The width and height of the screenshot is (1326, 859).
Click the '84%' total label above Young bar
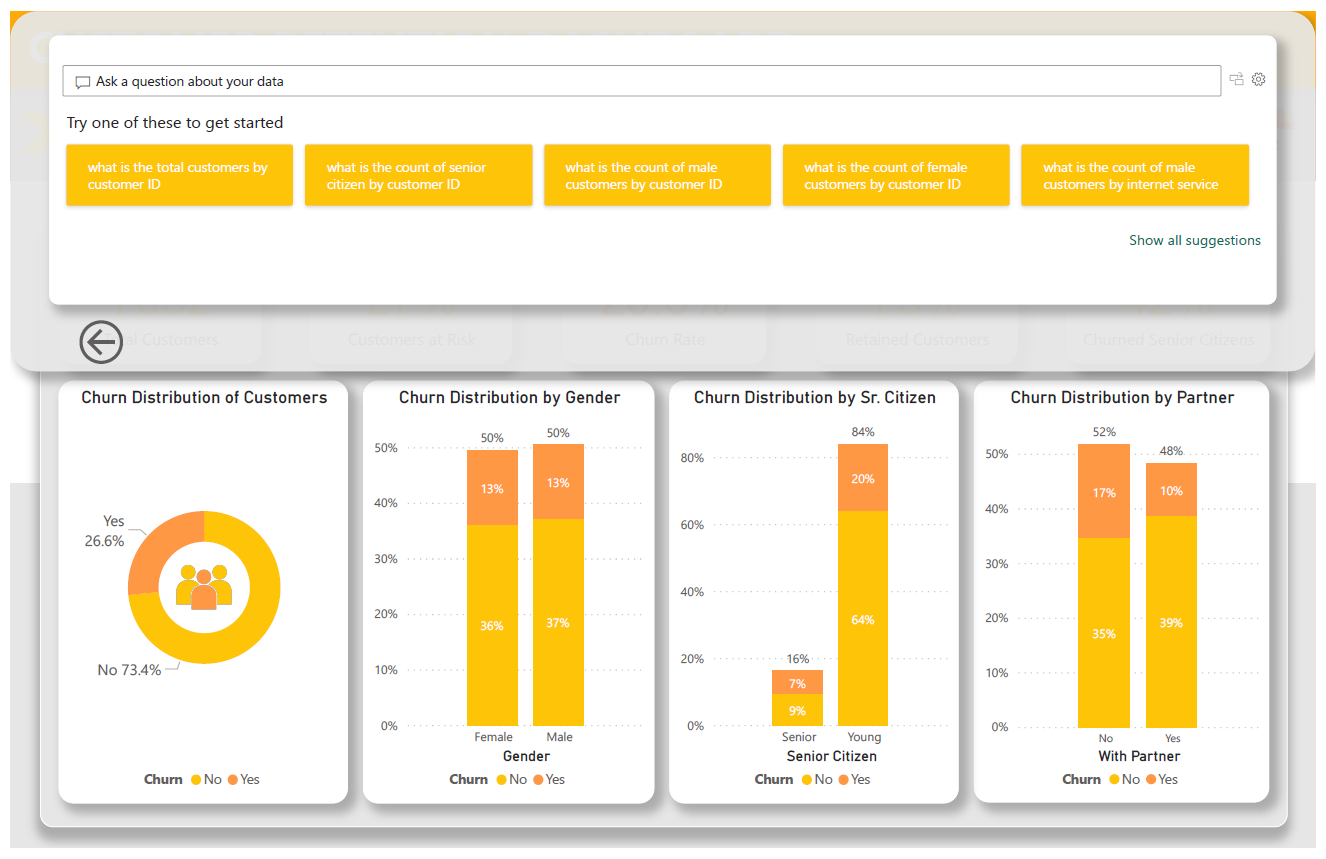pyautogui.click(x=863, y=432)
